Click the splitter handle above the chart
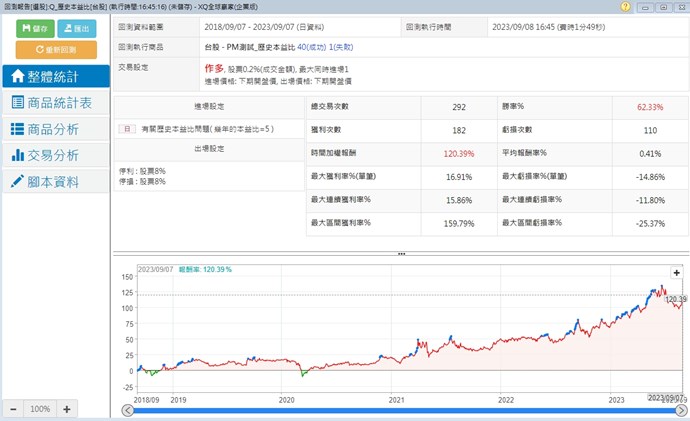 coord(401,254)
